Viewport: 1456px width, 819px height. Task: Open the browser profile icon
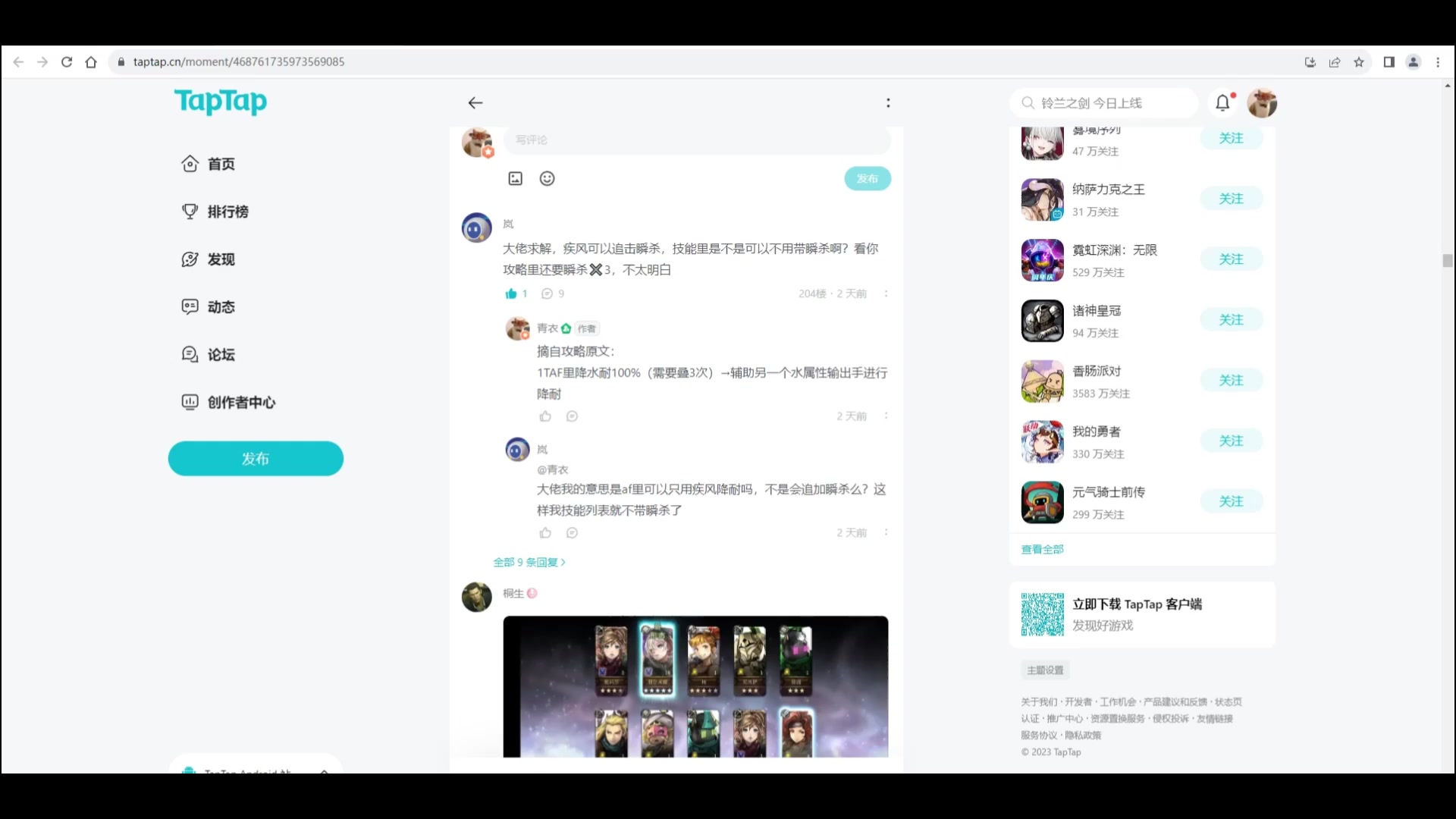(x=1414, y=62)
